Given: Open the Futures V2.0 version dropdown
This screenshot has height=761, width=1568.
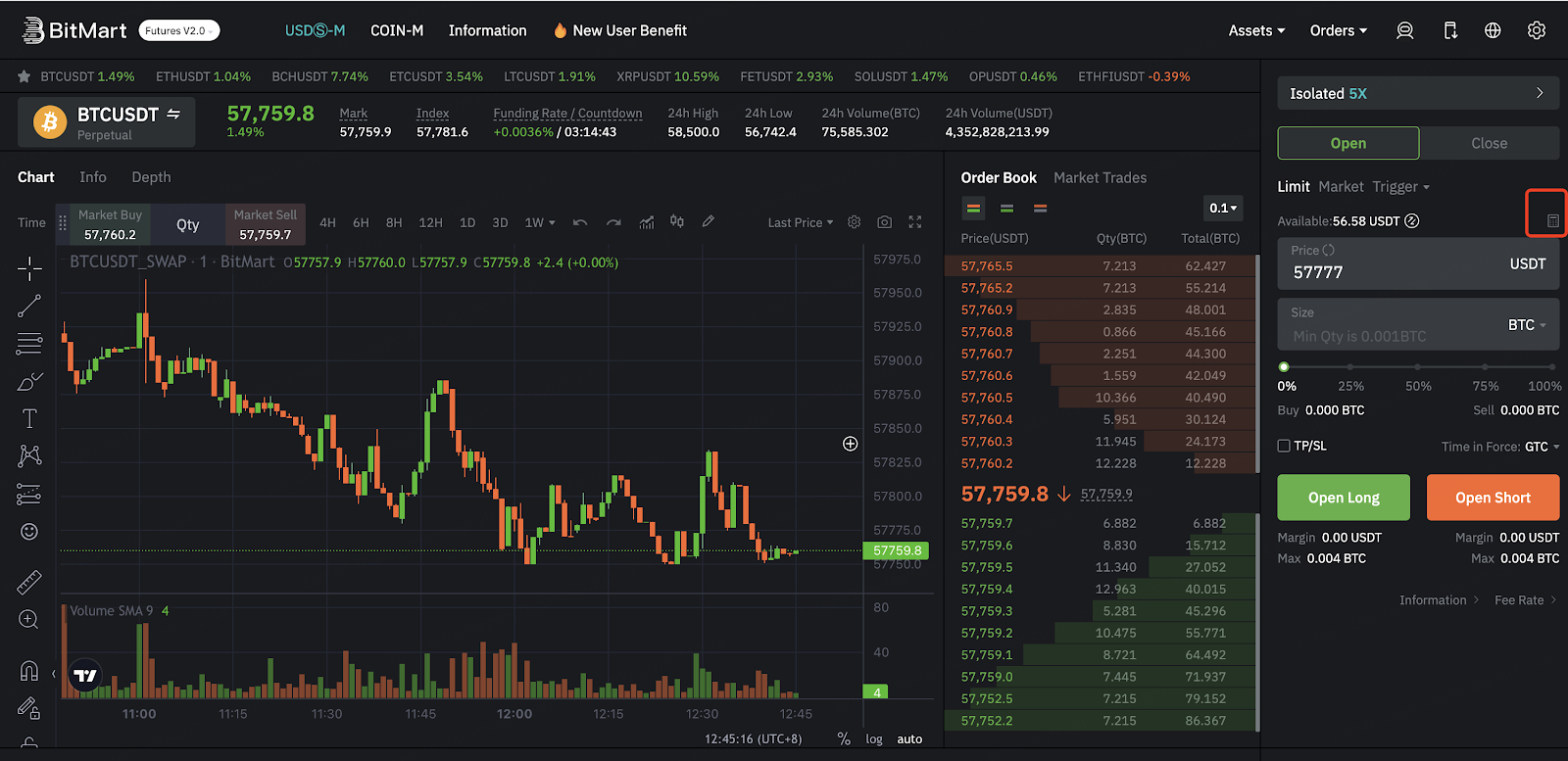Looking at the screenshot, I should tap(179, 30).
